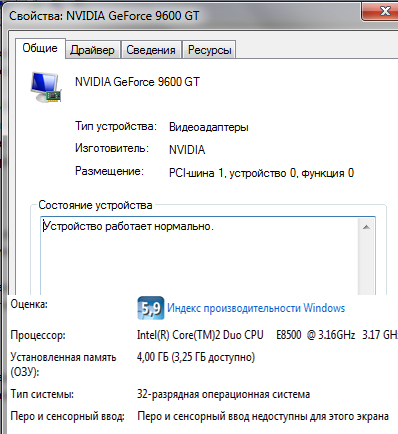Click the Изготовитель: label
This screenshot has width=398, height=434.
coord(112,148)
